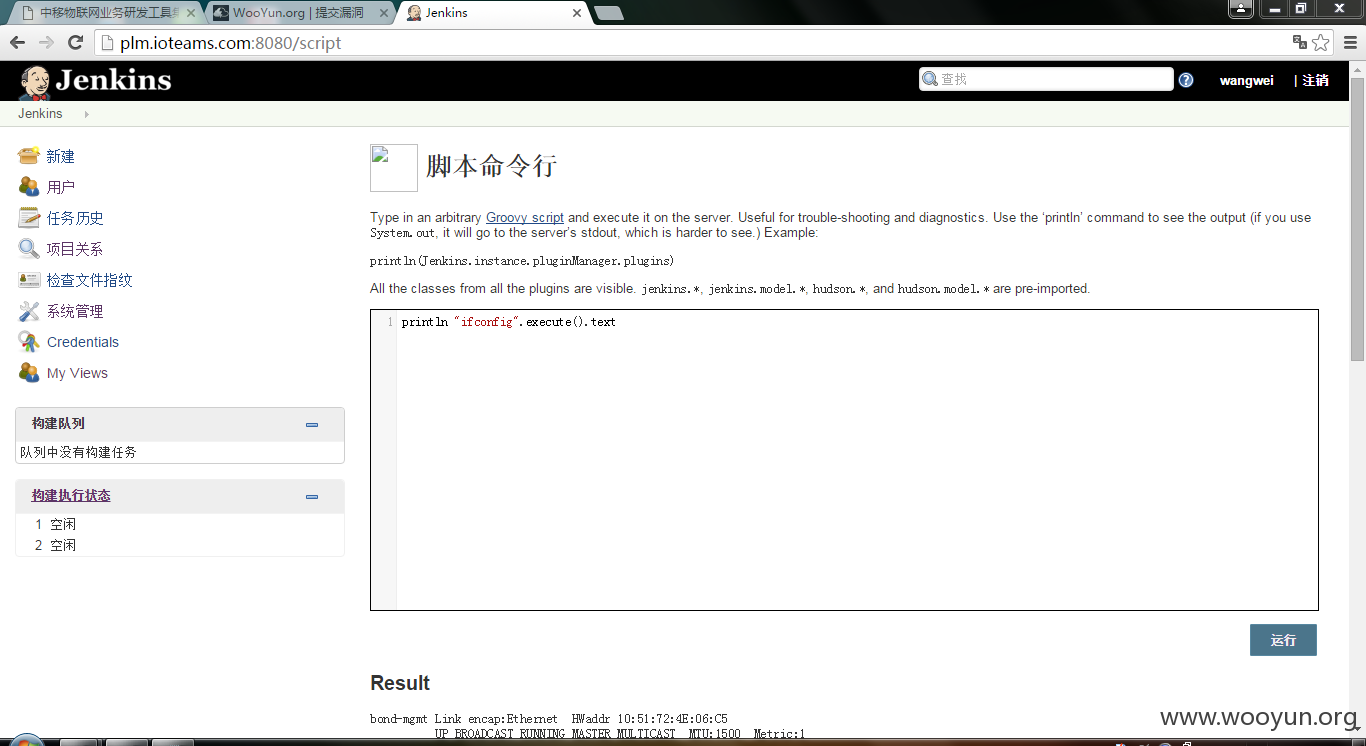
Task: Collapse the 构建执行状态 panel
Action: tap(312, 497)
